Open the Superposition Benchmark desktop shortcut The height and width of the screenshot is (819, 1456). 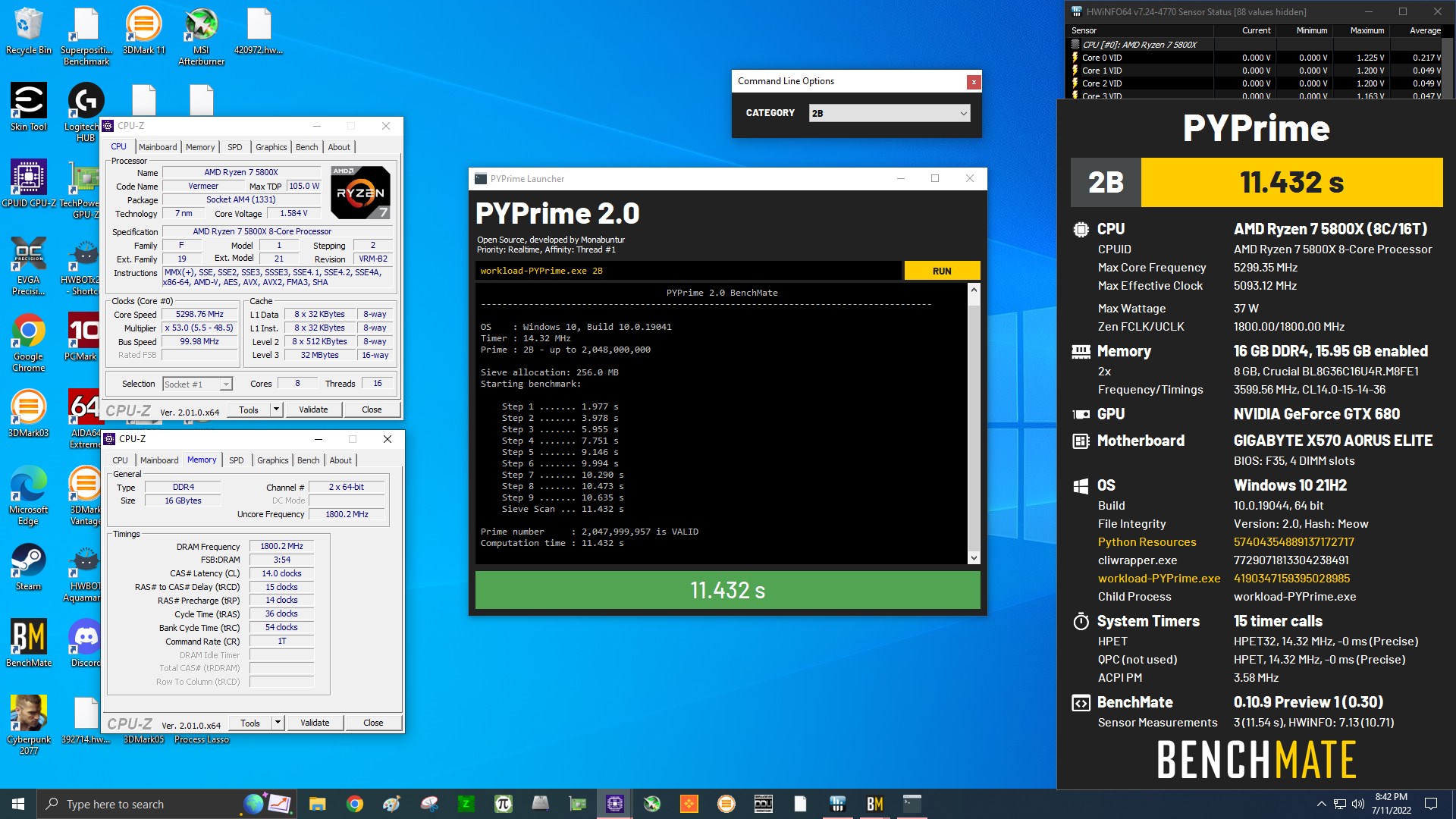click(x=86, y=36)
